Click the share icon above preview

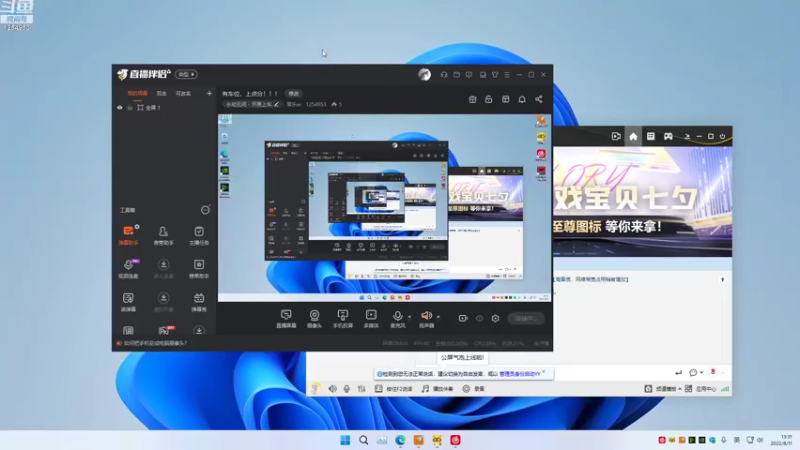(x=539, y=99)
